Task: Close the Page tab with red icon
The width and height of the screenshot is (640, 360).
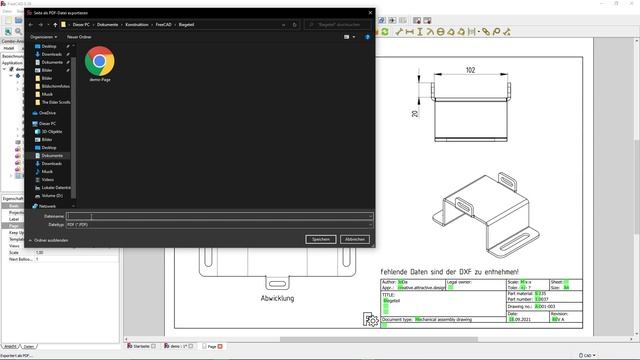Action: (220, 347)
